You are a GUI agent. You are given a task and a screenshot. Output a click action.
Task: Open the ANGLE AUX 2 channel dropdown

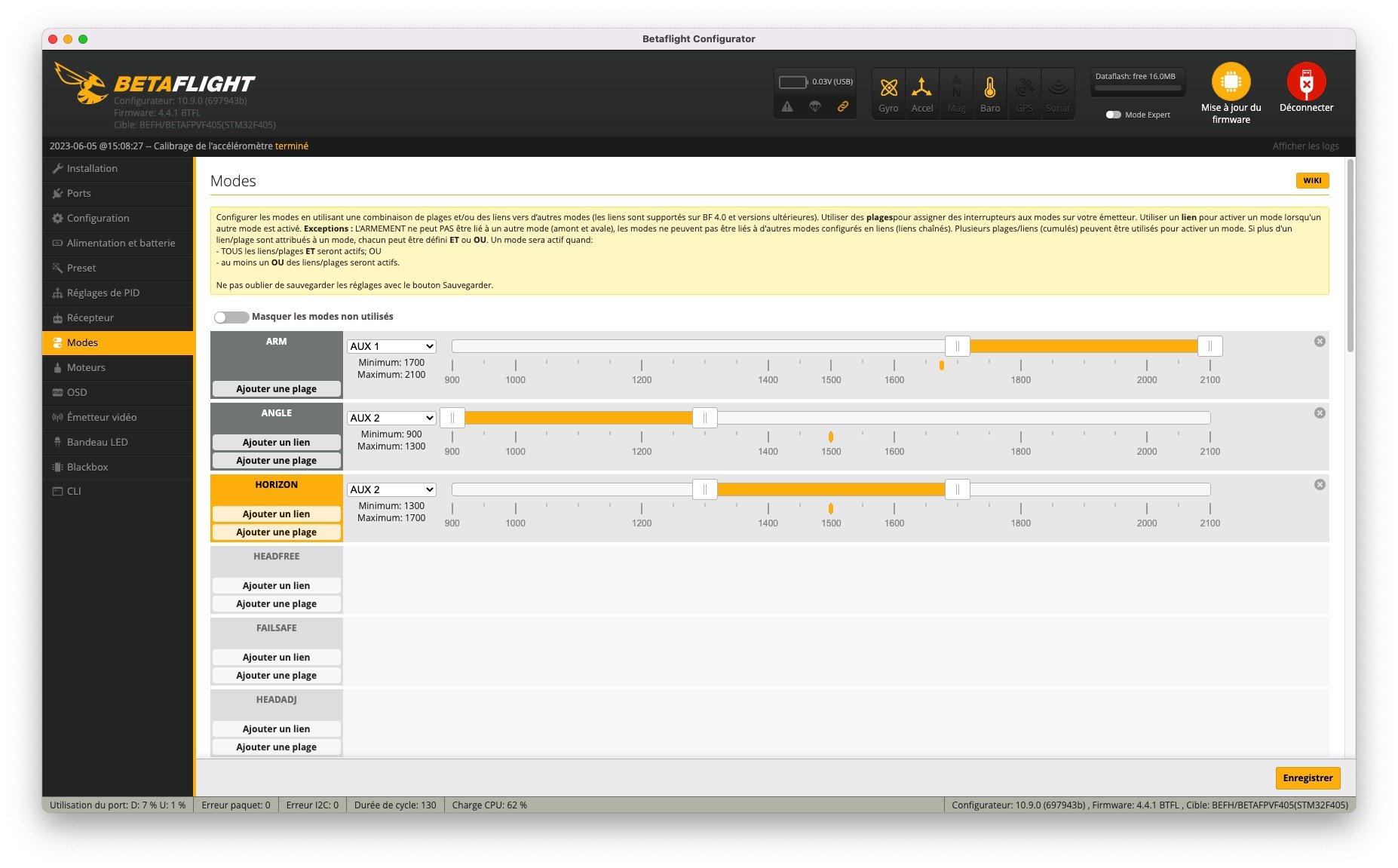click(x=391, y=418)
